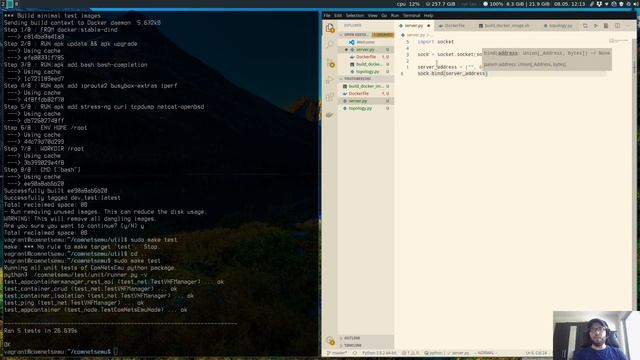Collapse the Open Editors section
Screen dimensions: 640x360
[x=355, y=35]
